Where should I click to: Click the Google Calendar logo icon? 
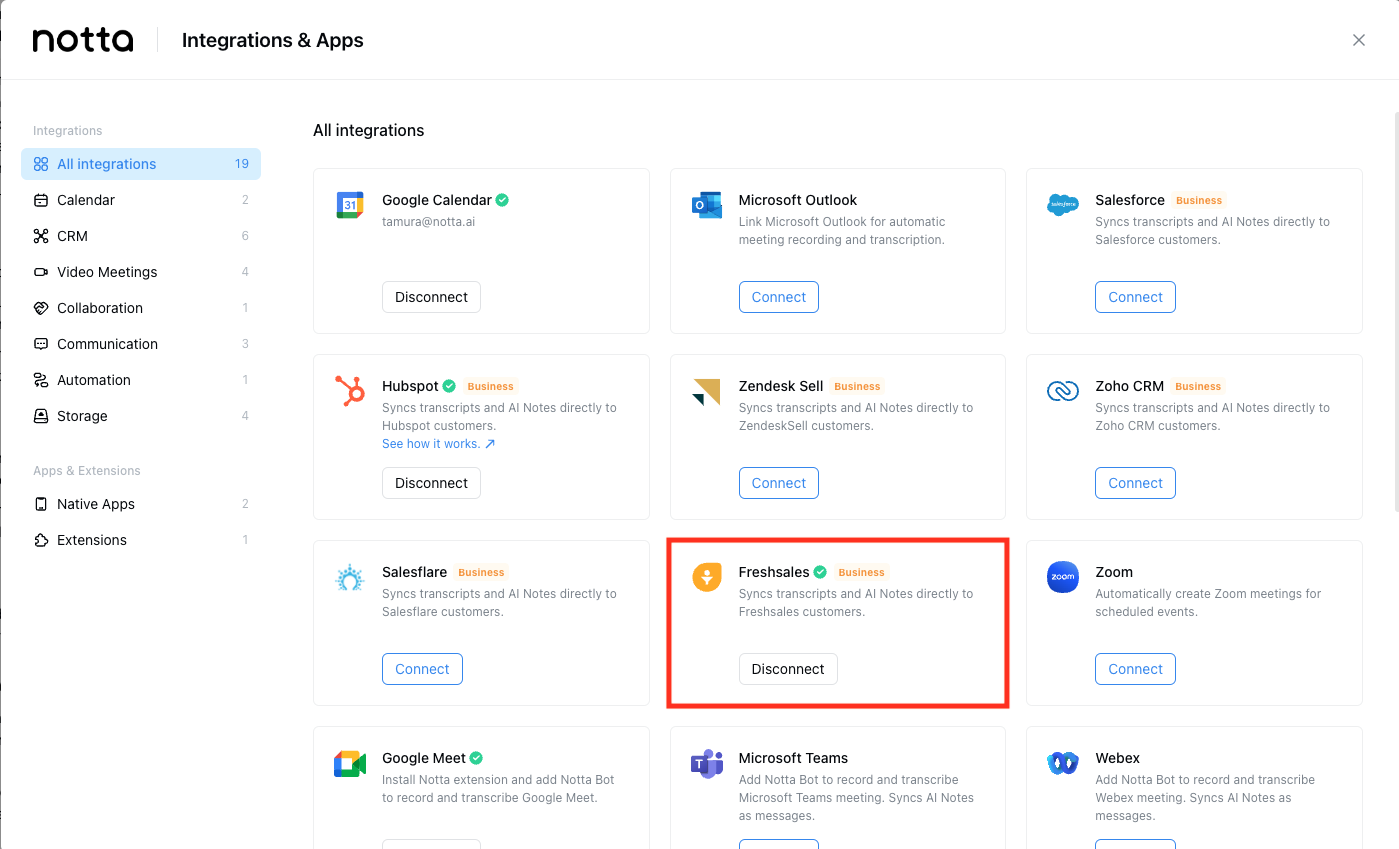tap(350, 205)
